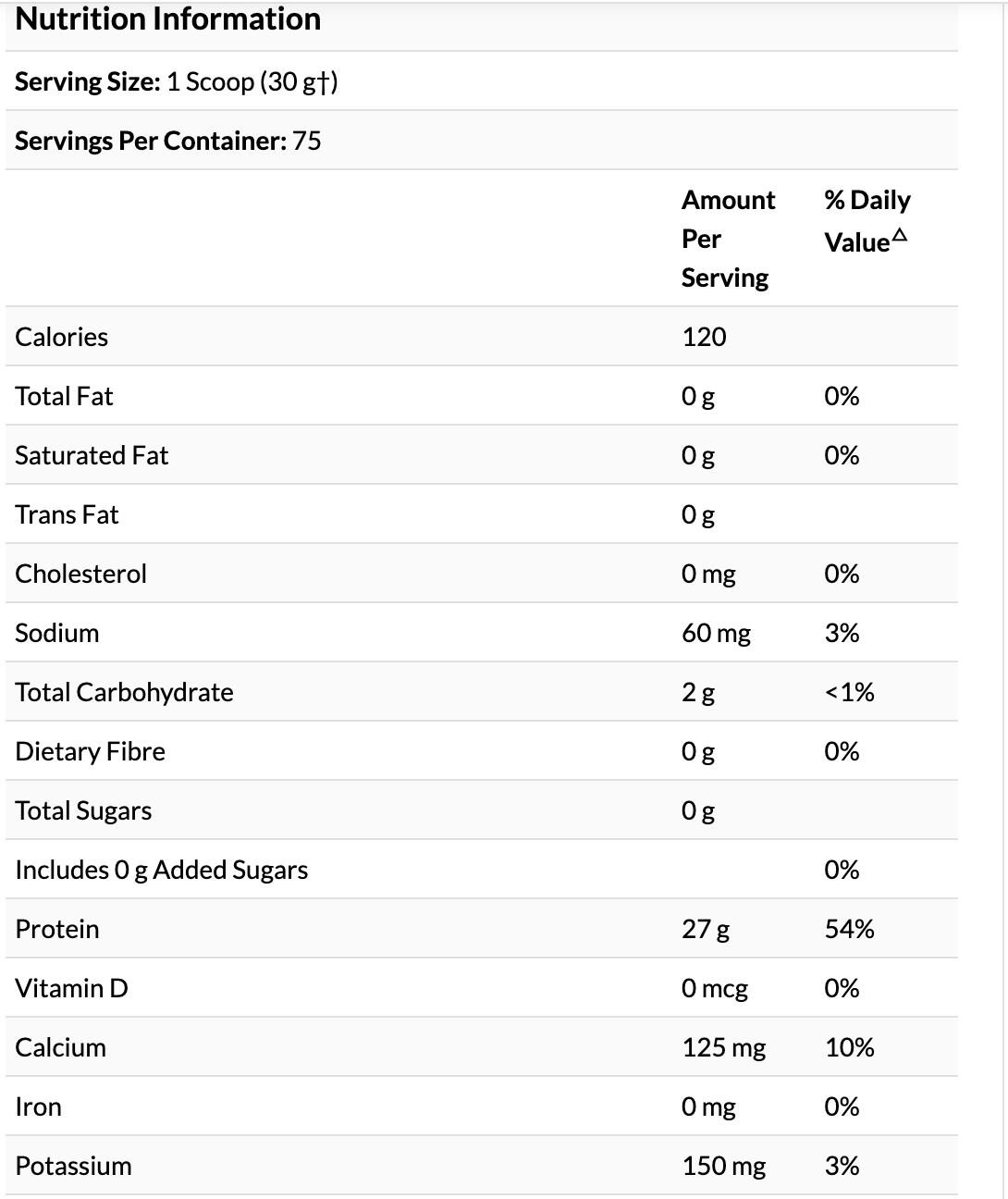Click the triangle footnote symbol after Value
The height and width of the screenshot is (1199, 1008).
(x=901, y=237)
